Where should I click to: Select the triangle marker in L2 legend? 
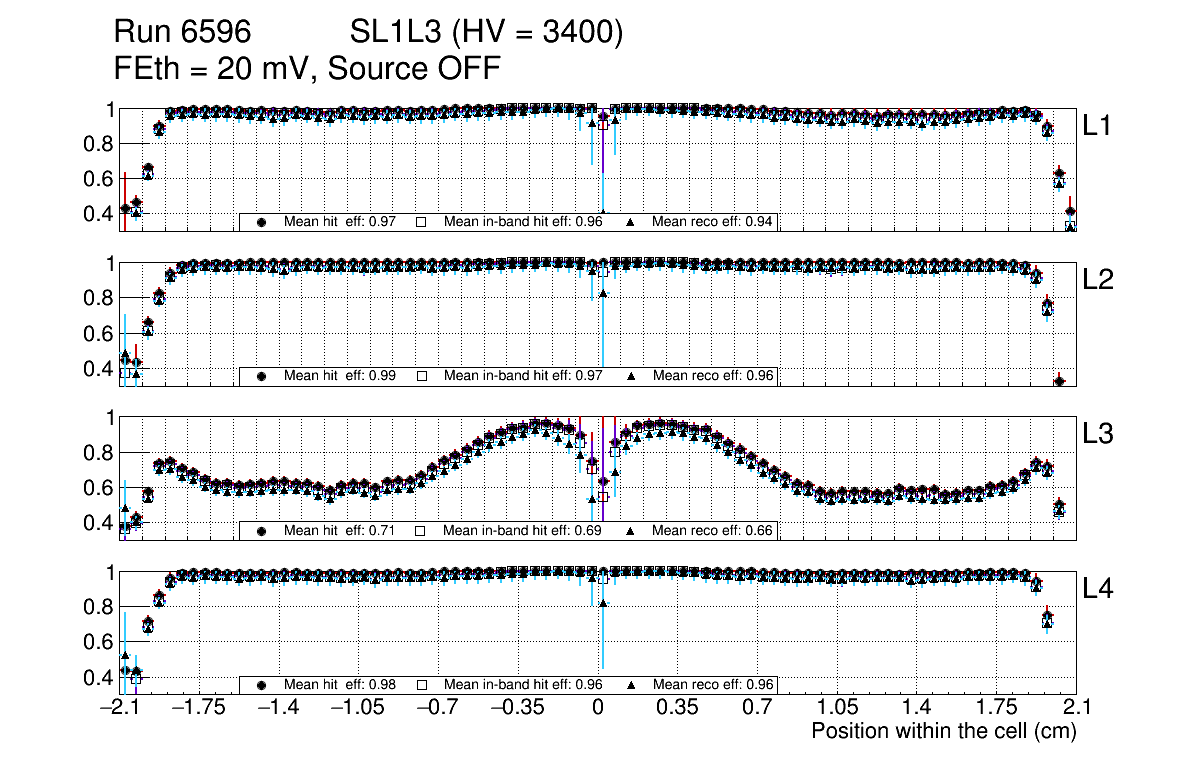pos(631,376)
